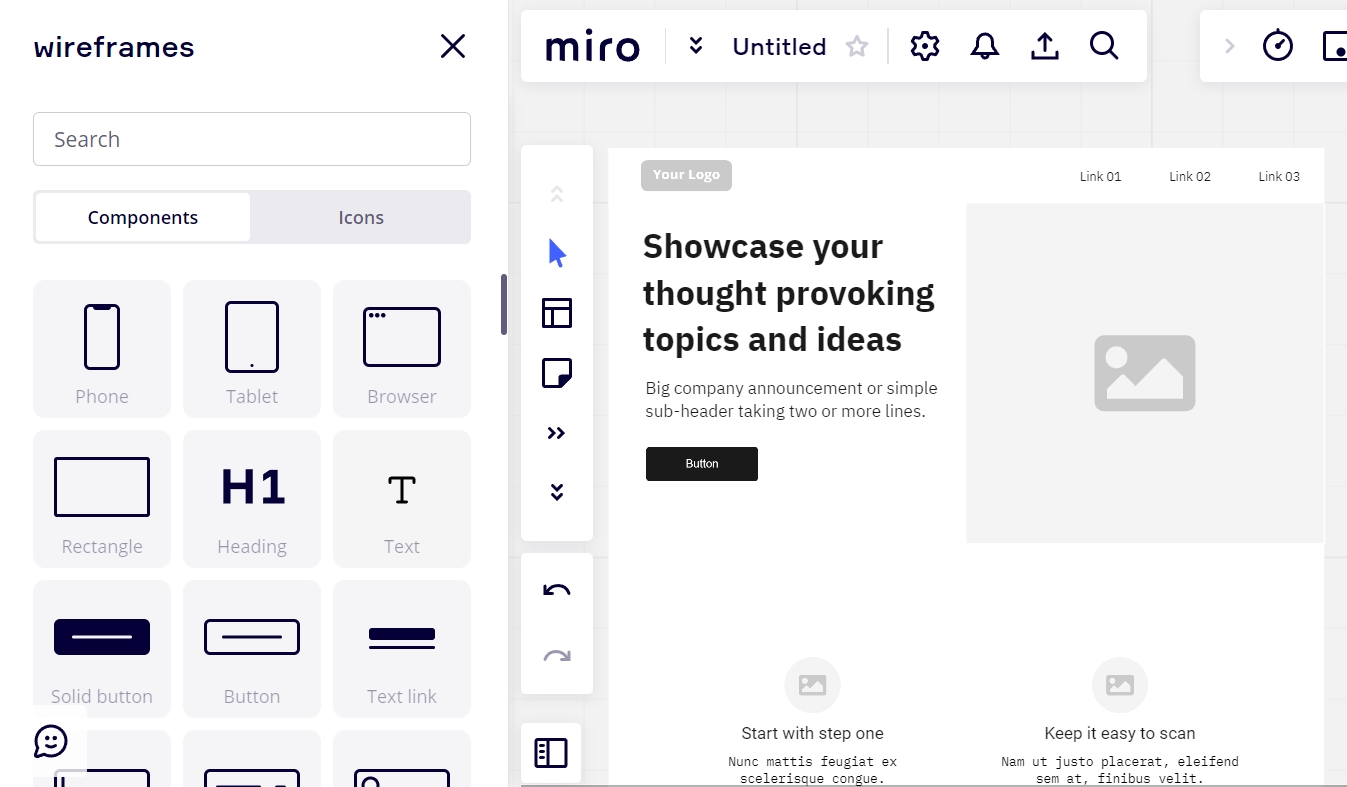Click the export board upload icon

tap(1045, 46)
